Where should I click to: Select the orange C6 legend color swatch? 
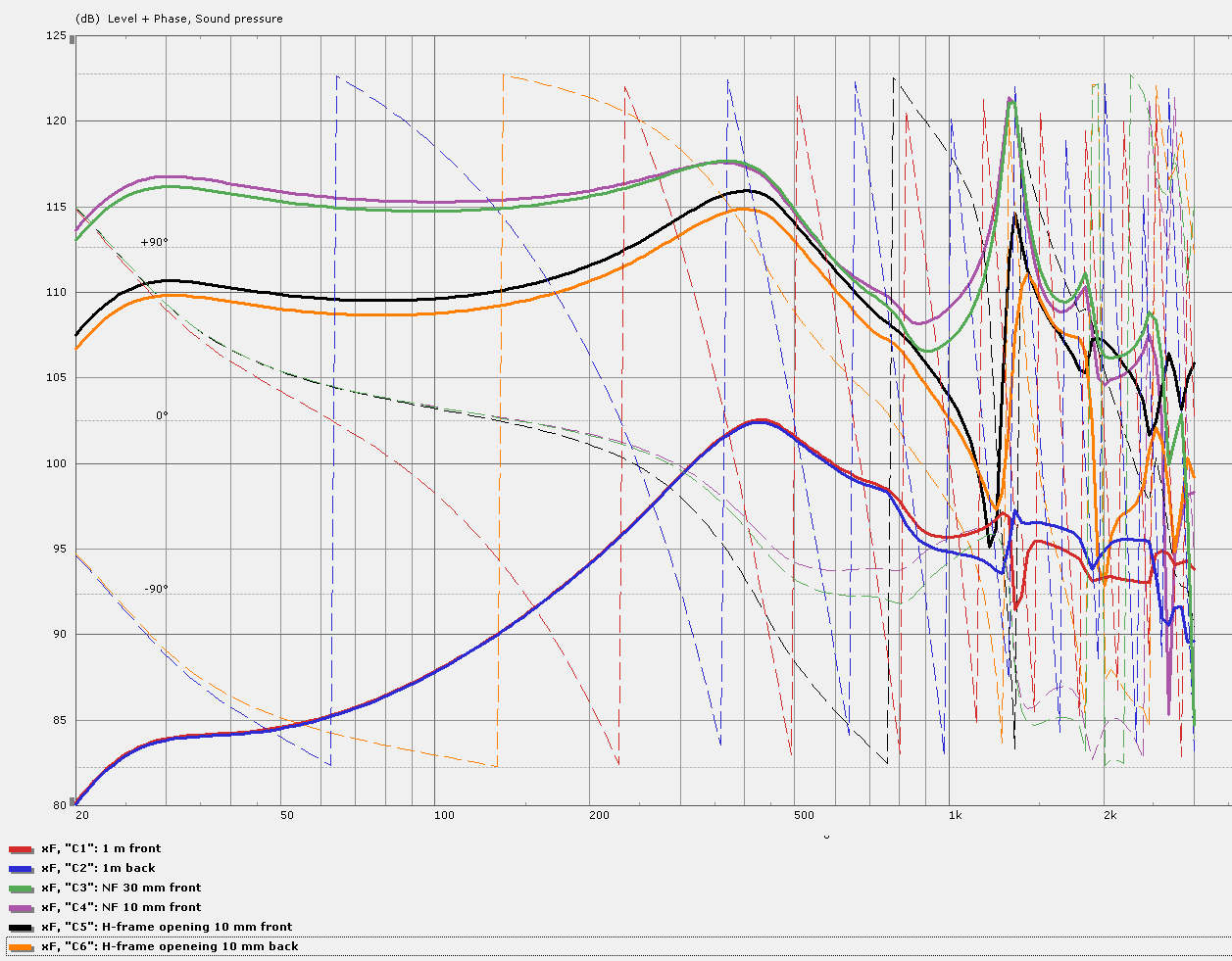pos(22,947)
